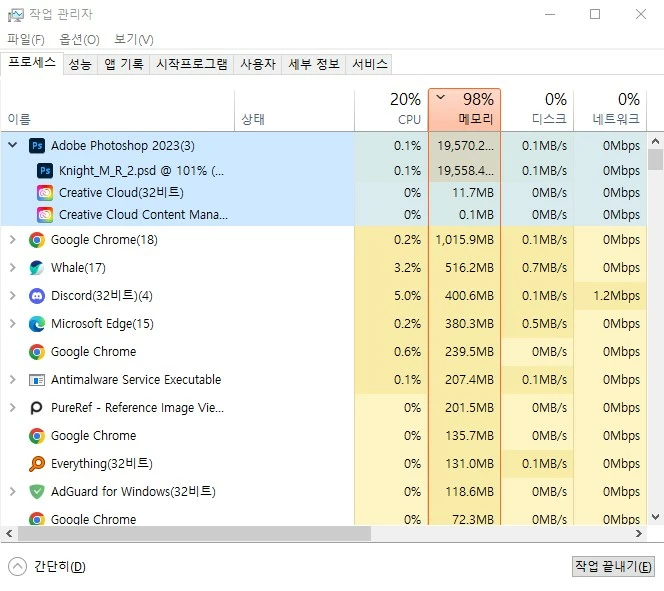This screenshot has width=664, height=591.
Task: Click the 19,570.2... memory value
Action: point(465,146)
